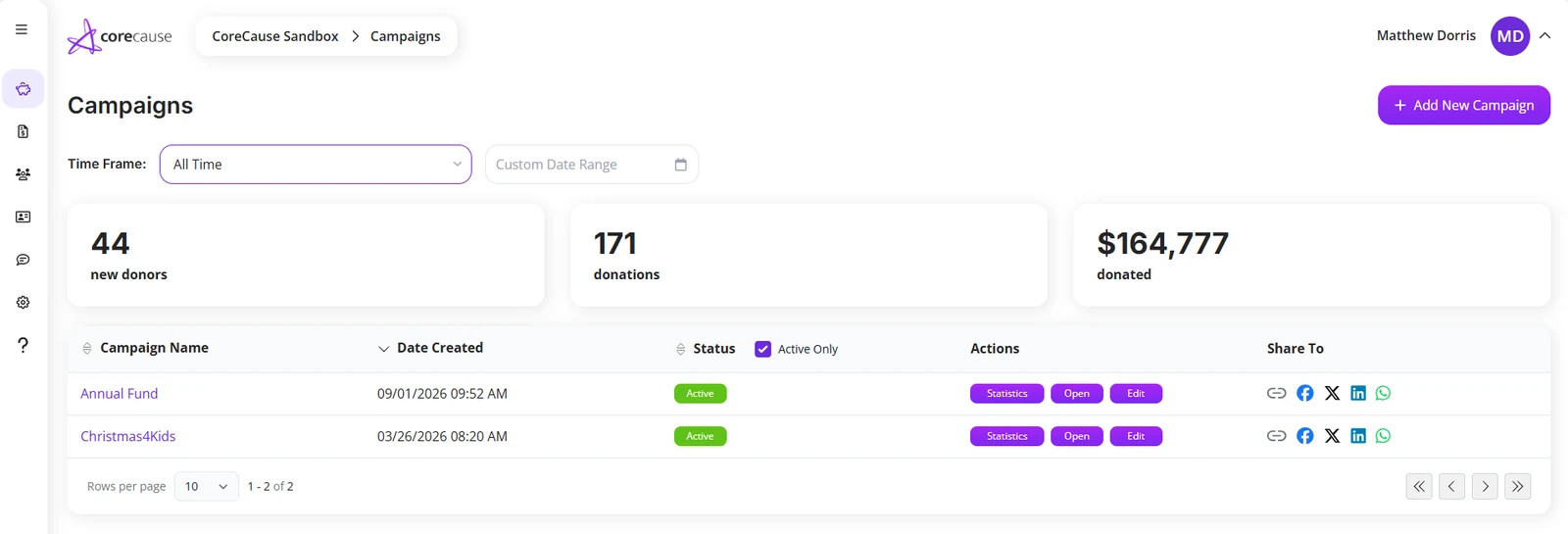Open Statistics for Annual Fund
This screenshot has height=534, width=1568.
[x=1007, y=393]
